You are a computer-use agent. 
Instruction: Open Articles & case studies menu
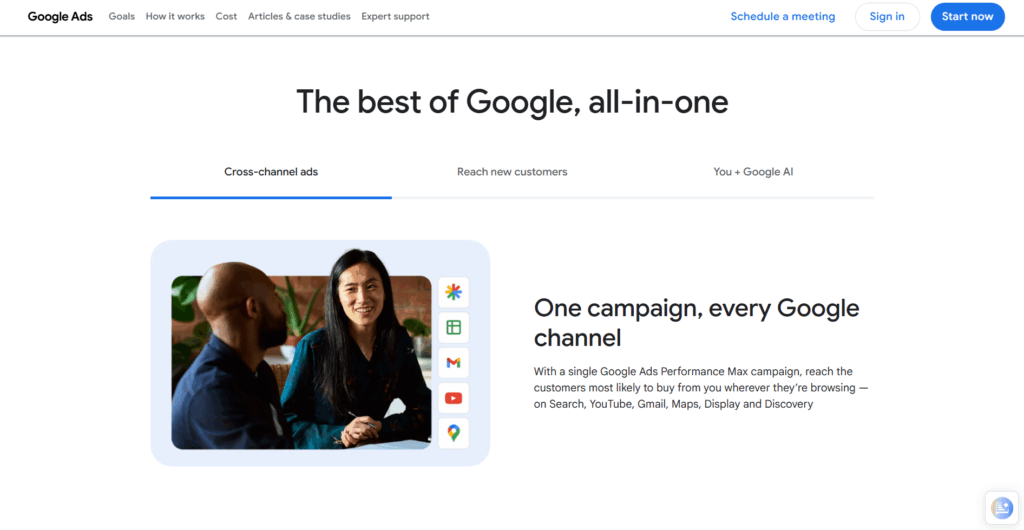[x=299, y=16]
